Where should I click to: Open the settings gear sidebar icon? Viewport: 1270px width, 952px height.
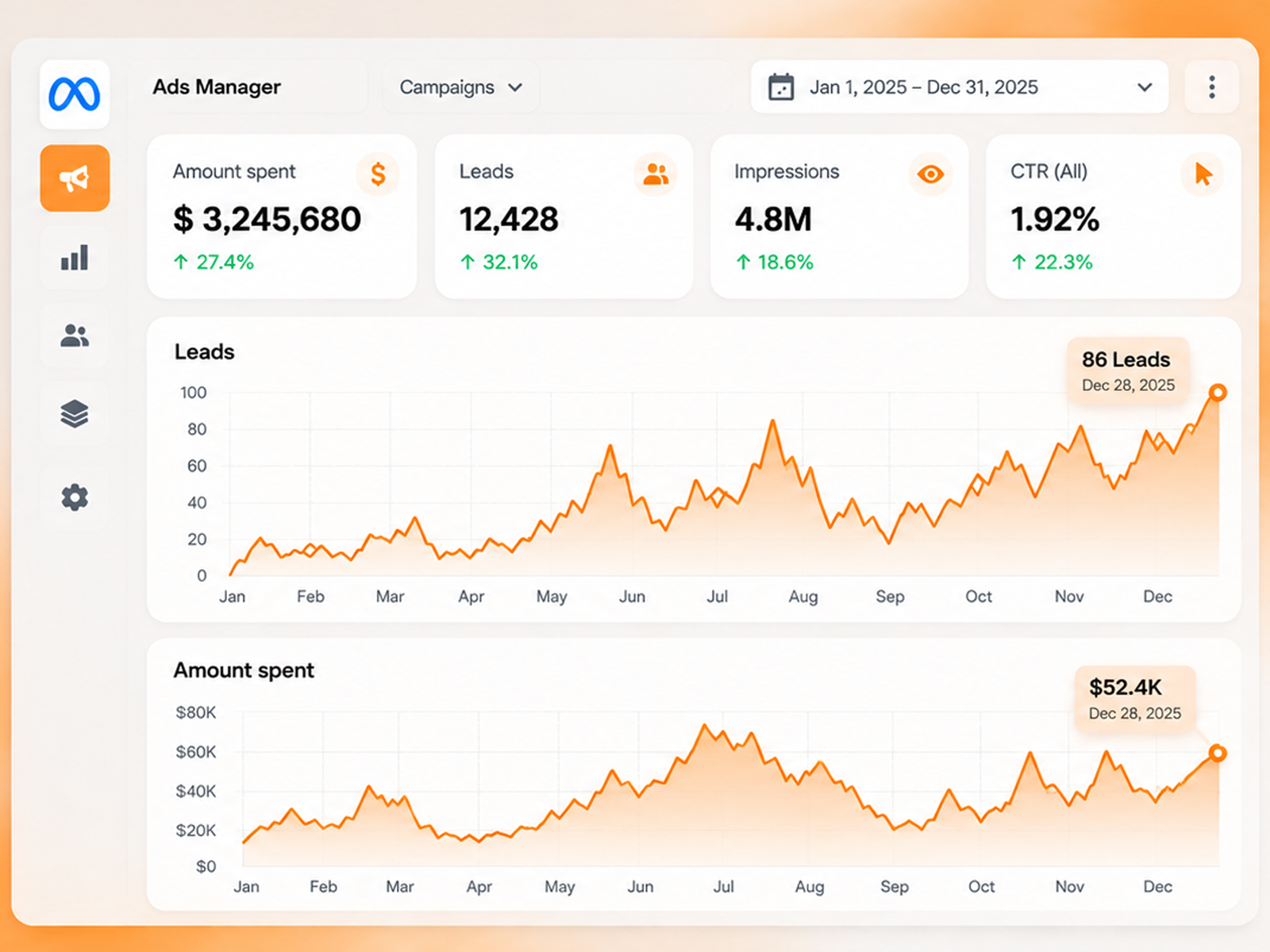(75, 497)
